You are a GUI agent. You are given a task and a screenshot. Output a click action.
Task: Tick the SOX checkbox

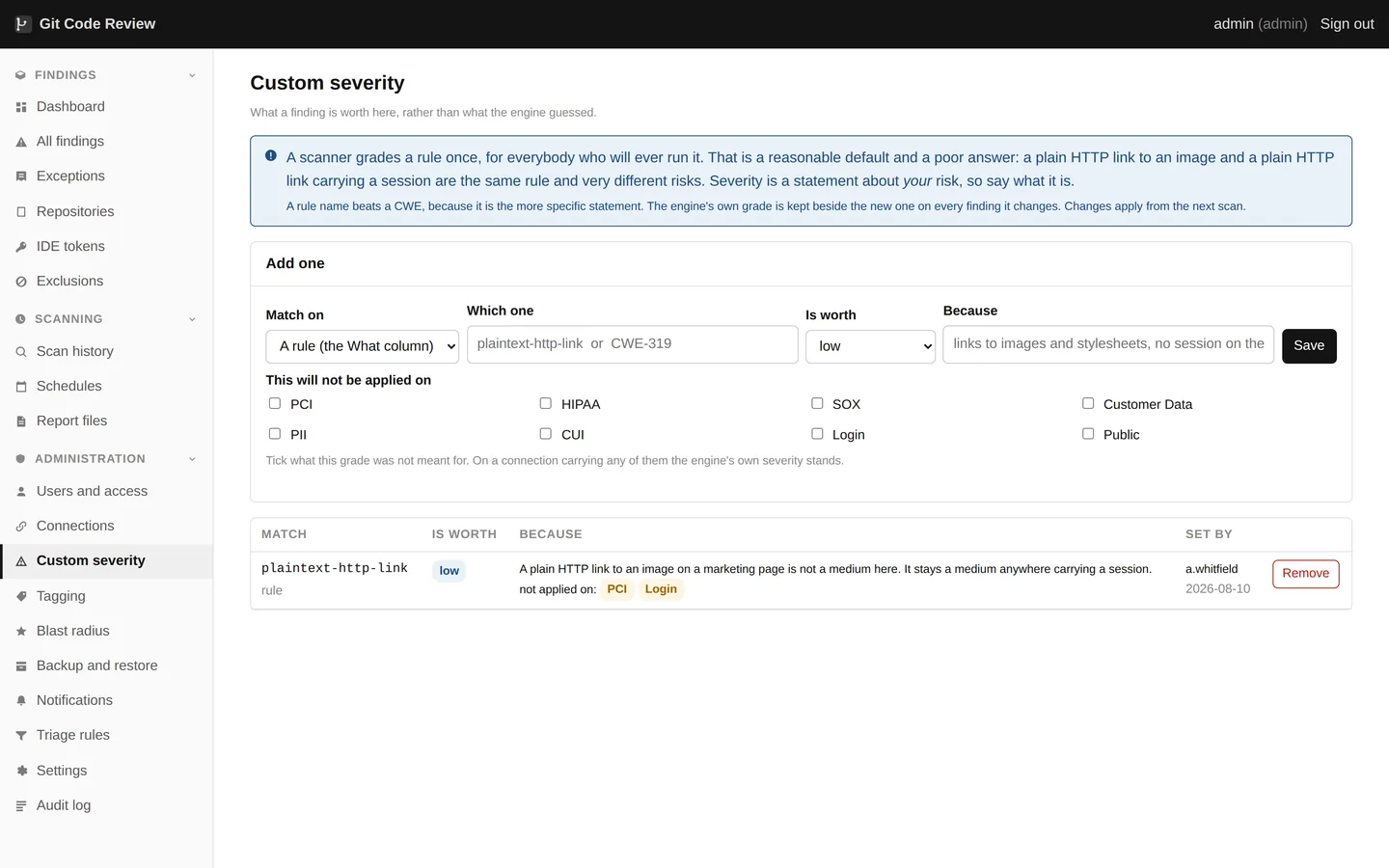(x=817, y=403)
